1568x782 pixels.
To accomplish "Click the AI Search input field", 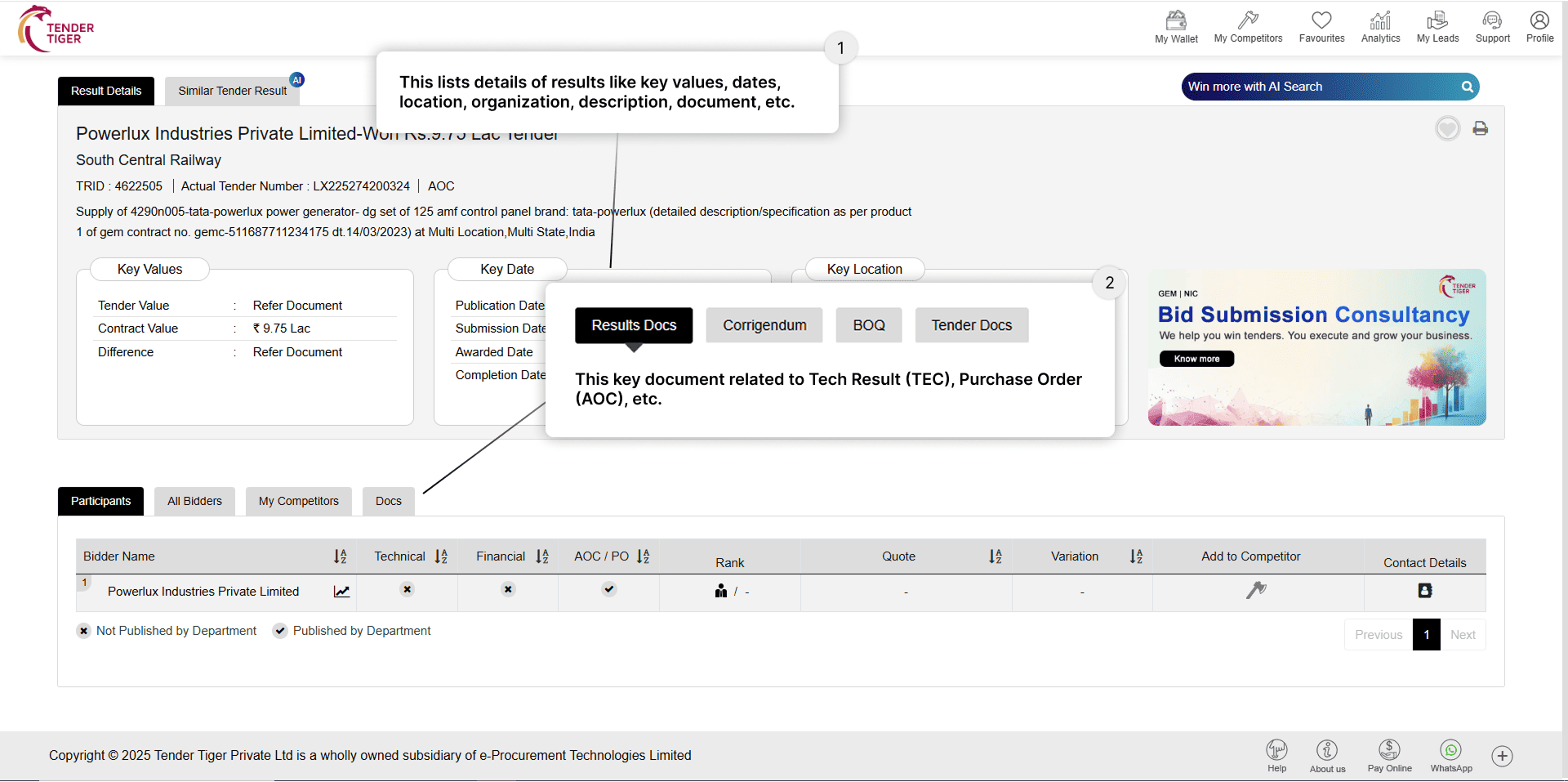I will (x=1319, y=87).
